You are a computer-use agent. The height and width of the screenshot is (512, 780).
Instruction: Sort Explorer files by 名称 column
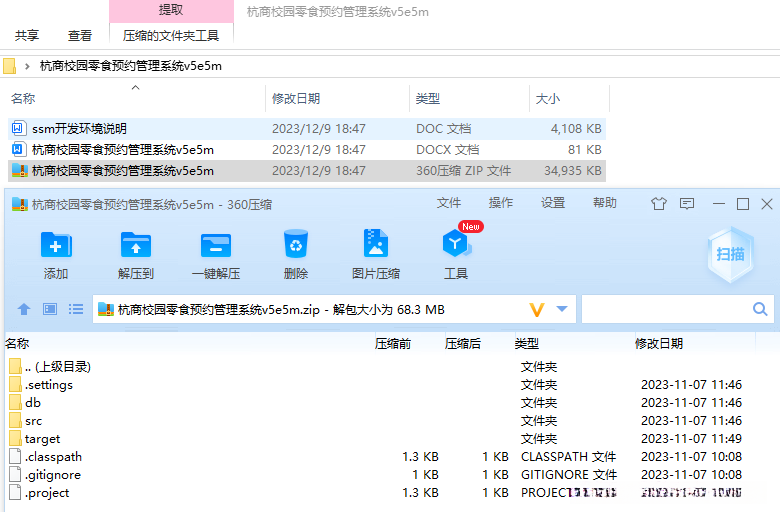tap(135, 99)
